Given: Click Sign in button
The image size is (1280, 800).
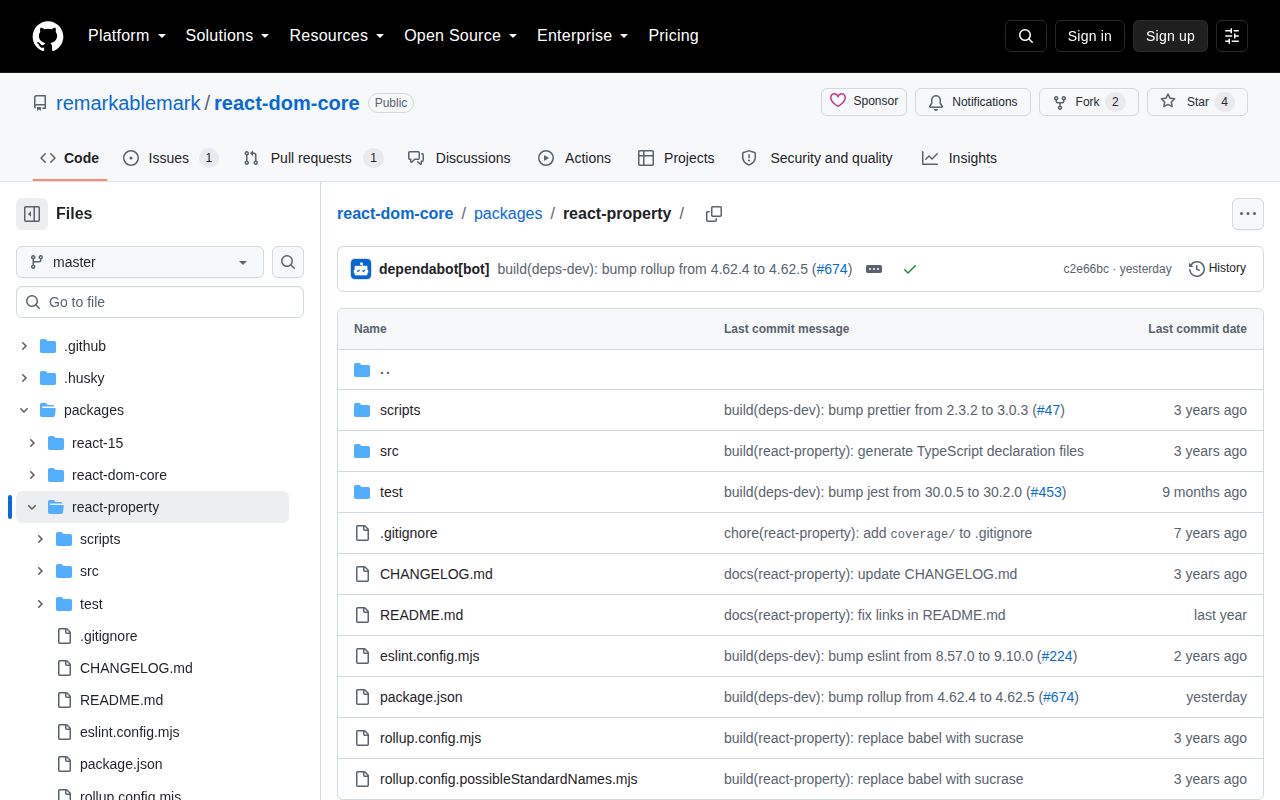Looking at the screenshot, I should tap(1089, 36).
